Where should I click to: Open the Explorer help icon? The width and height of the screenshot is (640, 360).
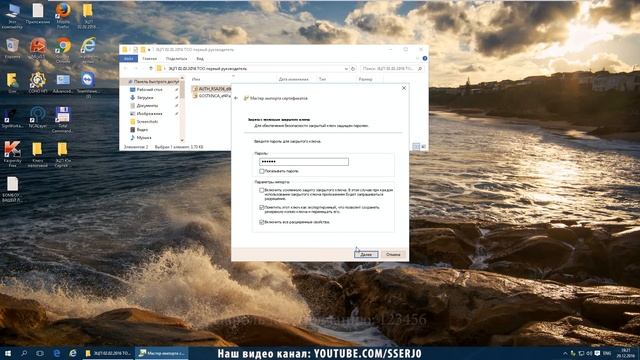coord(424,59)
